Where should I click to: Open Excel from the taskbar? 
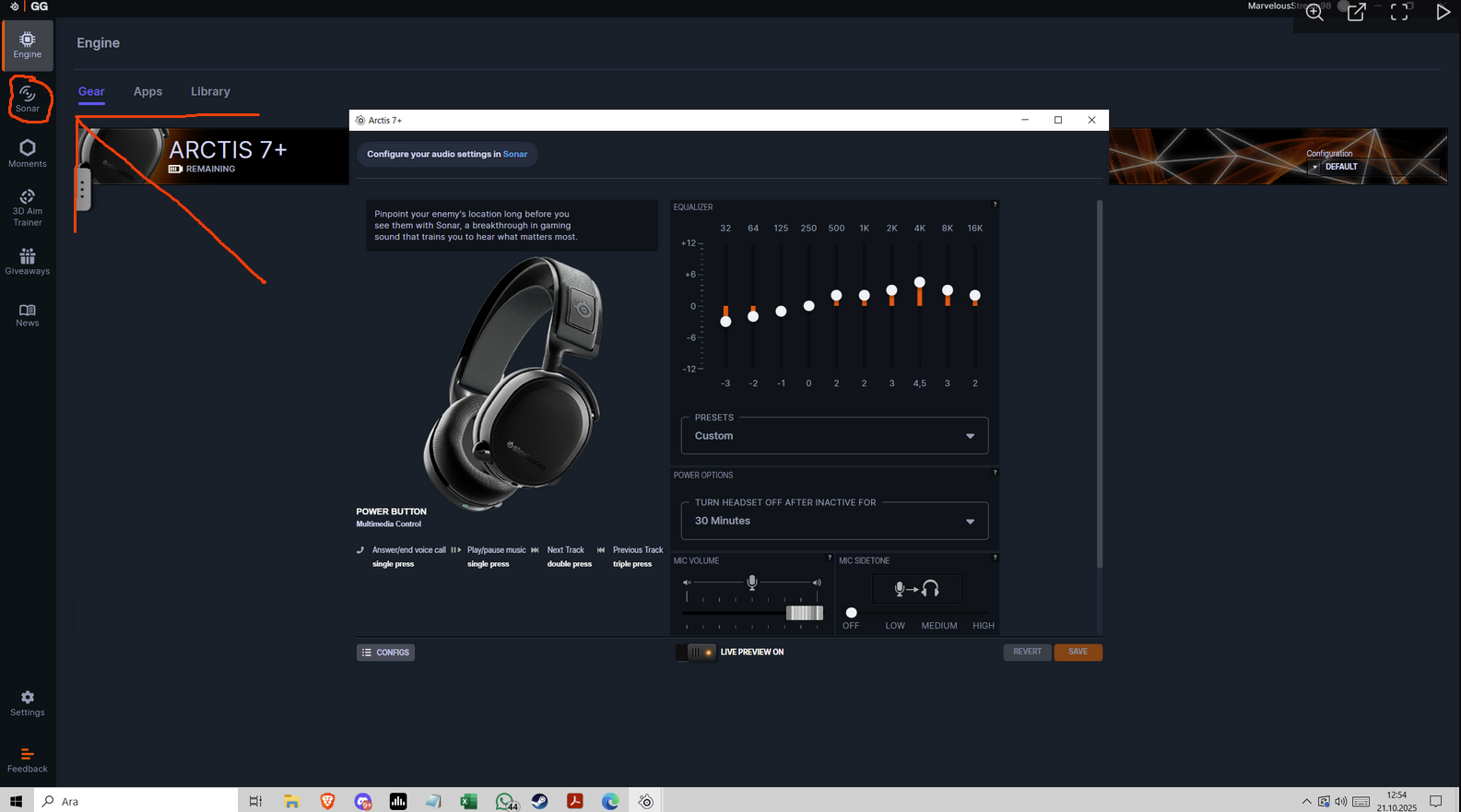pos(468,801)
